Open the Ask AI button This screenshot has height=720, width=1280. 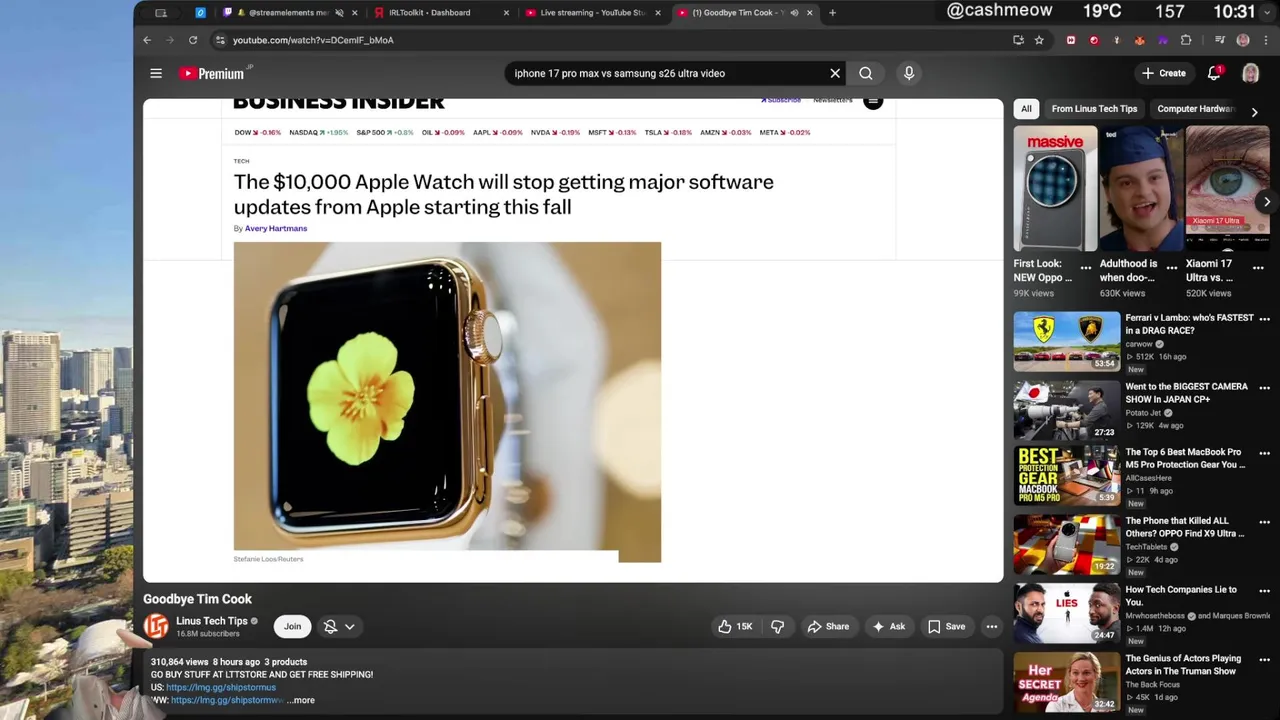(888, 627)
